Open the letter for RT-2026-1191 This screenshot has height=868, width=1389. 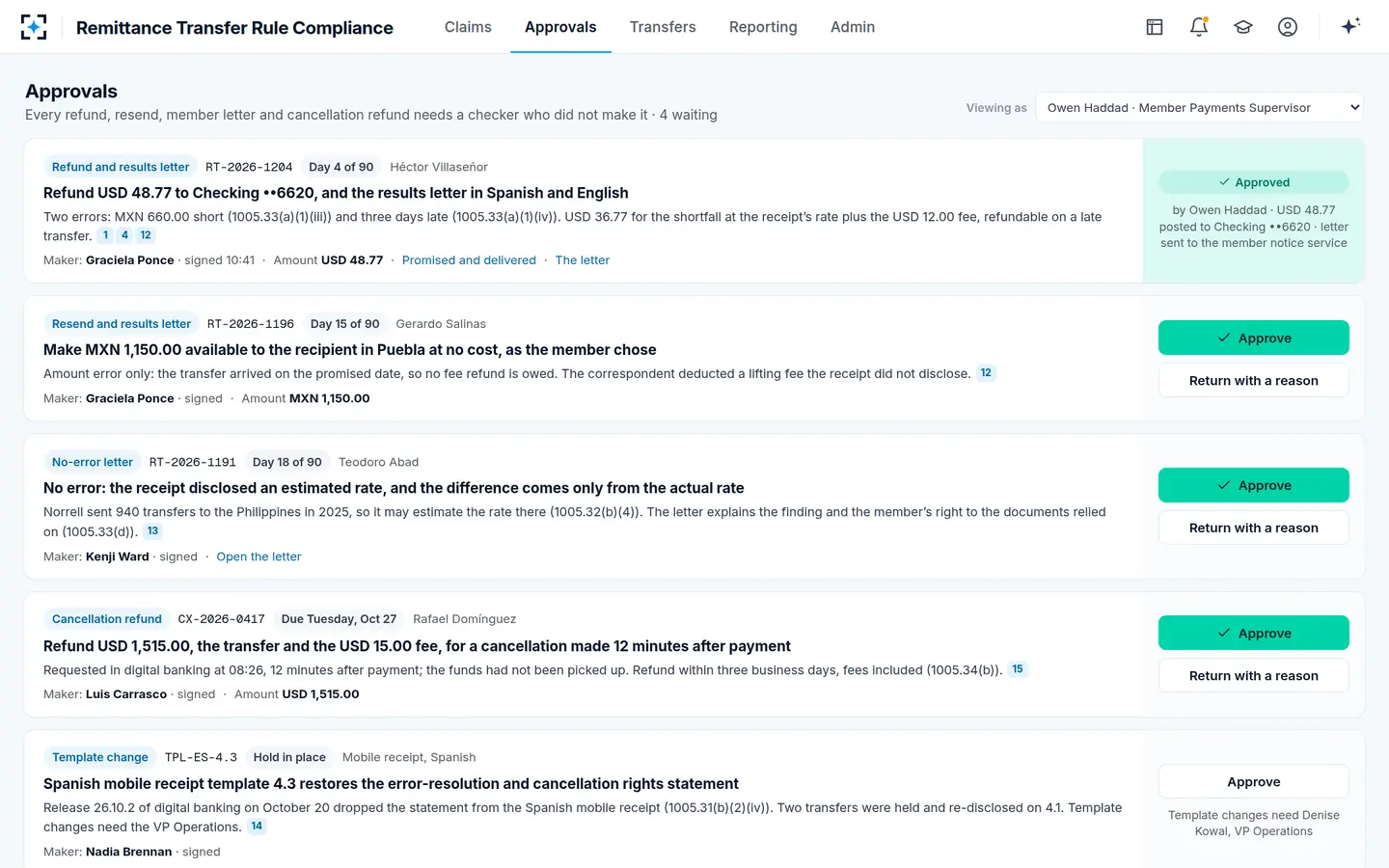click(x=259, y=556)
